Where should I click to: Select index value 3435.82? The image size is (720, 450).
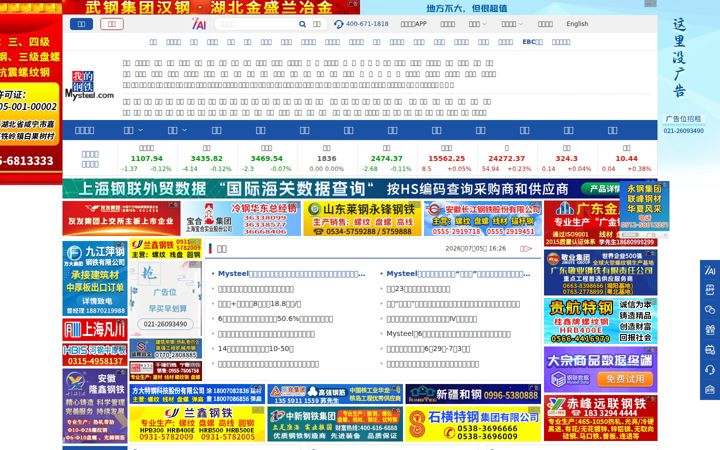(x=207, y=158)
